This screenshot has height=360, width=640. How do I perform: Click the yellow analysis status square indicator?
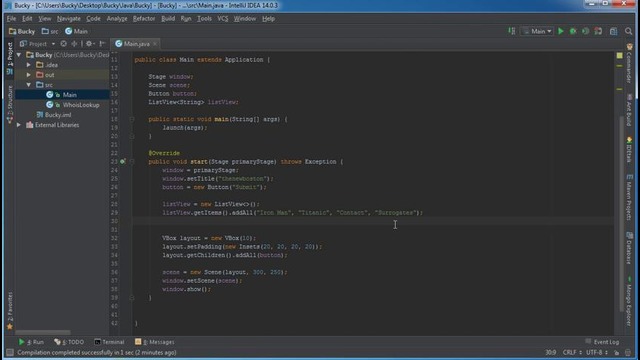pyautogui.click(x=620, y=55)
